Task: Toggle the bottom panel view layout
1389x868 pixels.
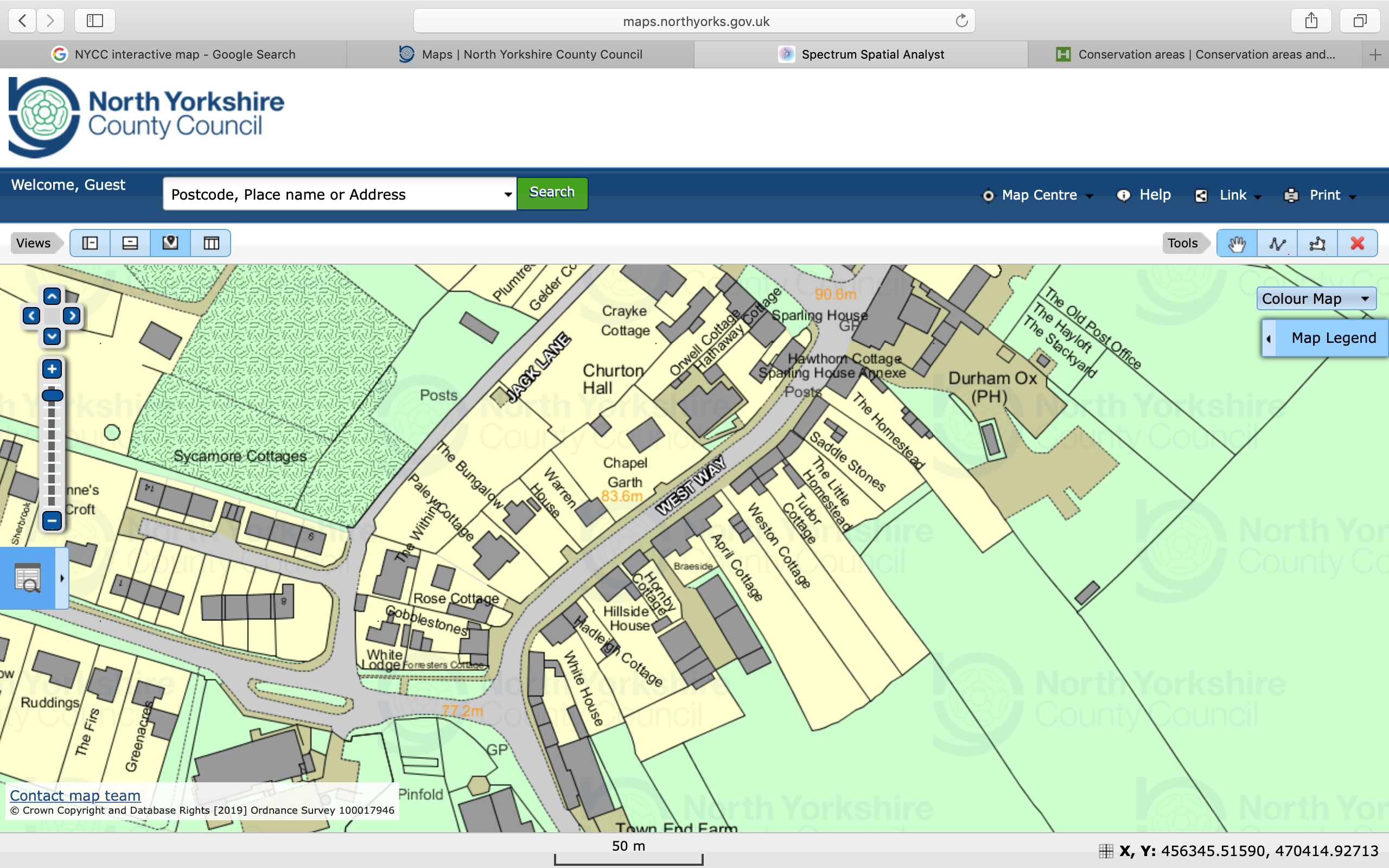Action: [130, 244]
